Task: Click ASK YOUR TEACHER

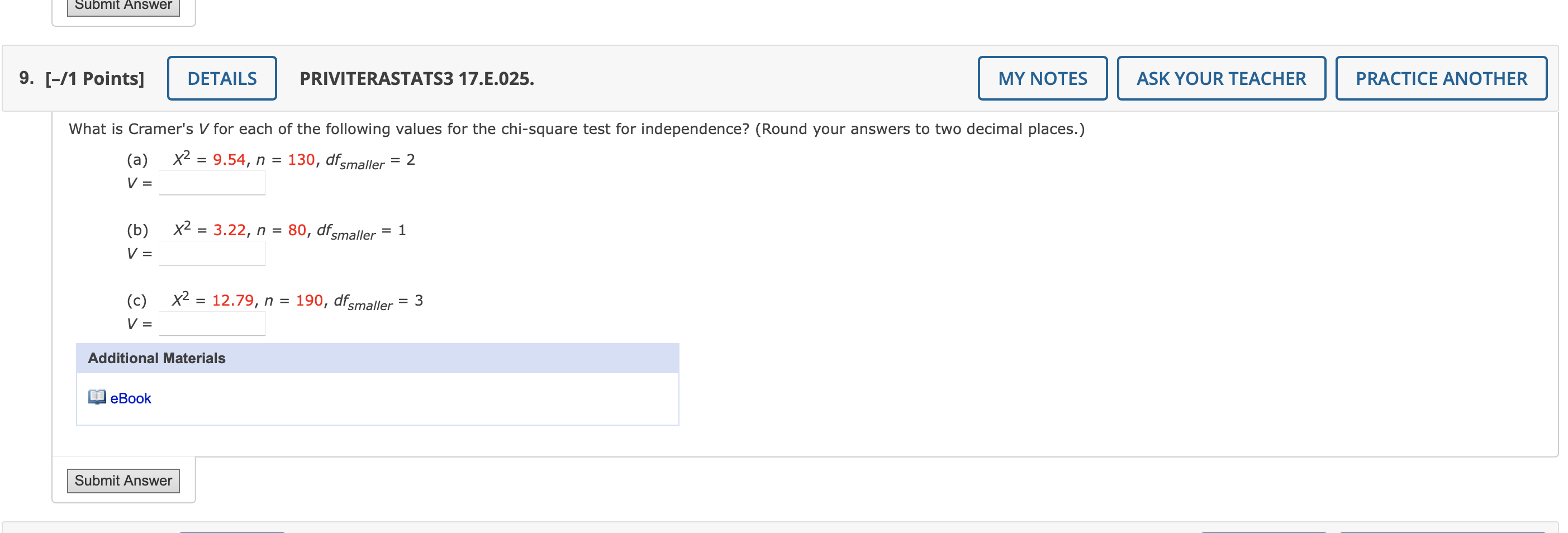Action: 1221,78
